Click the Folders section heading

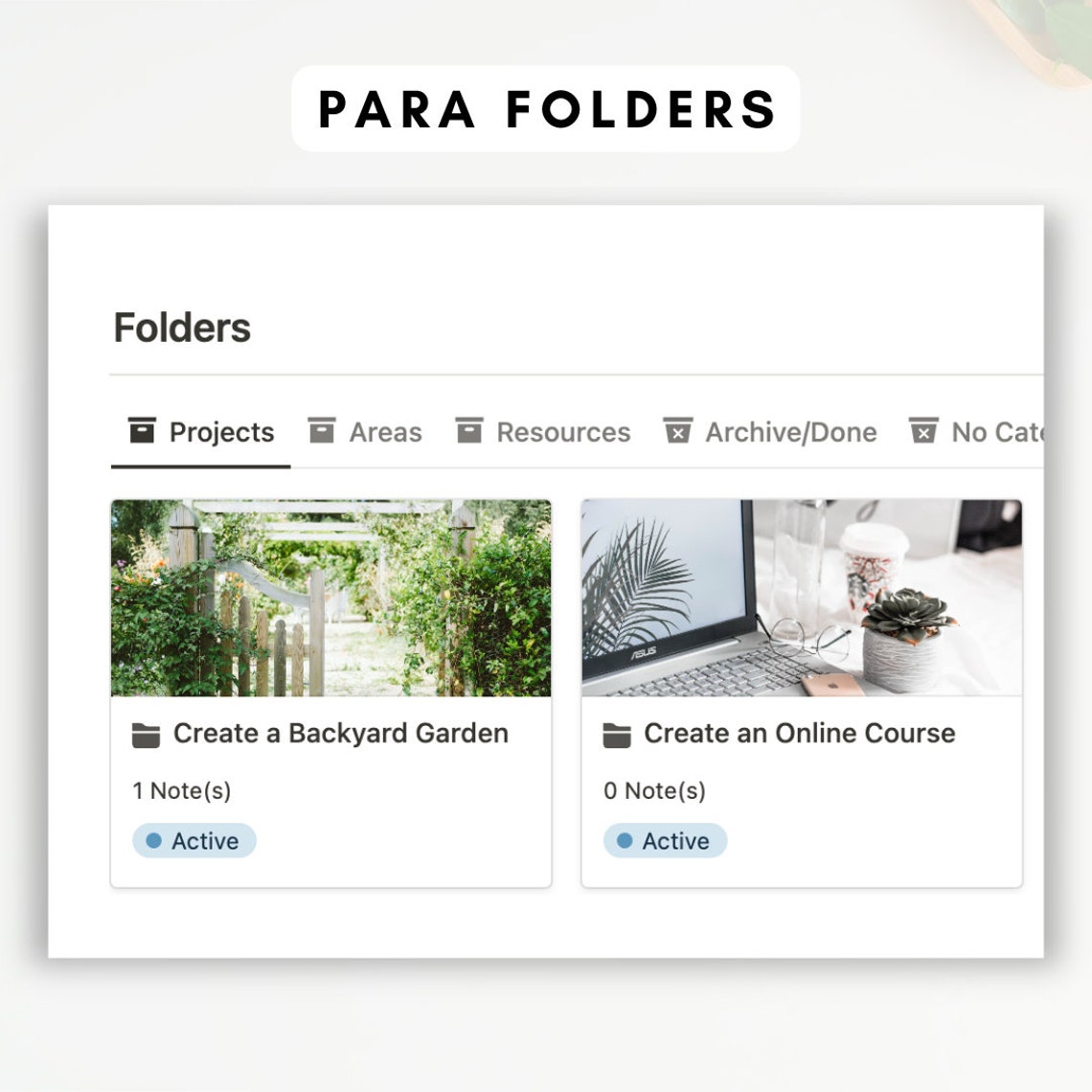(x=182, y=328)
